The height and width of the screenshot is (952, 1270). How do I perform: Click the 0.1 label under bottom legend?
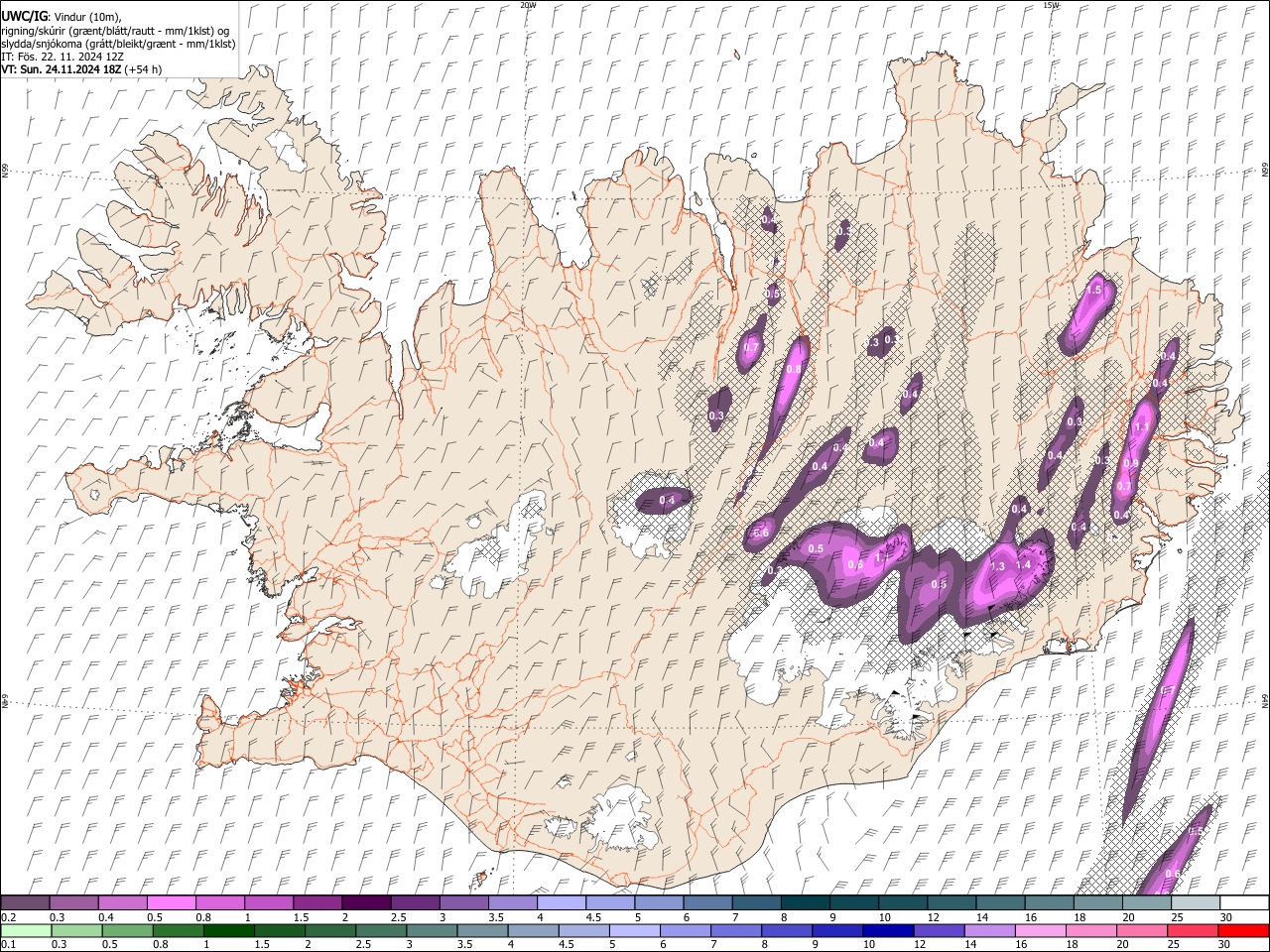click(x=8, y=944)
